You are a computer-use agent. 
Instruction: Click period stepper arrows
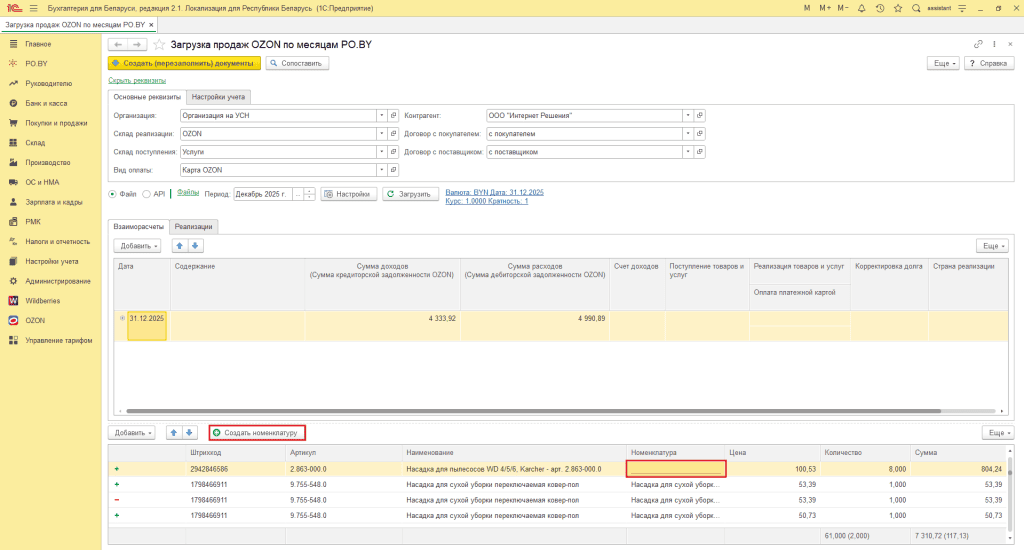pyautogui.click(x=310, y=194)
